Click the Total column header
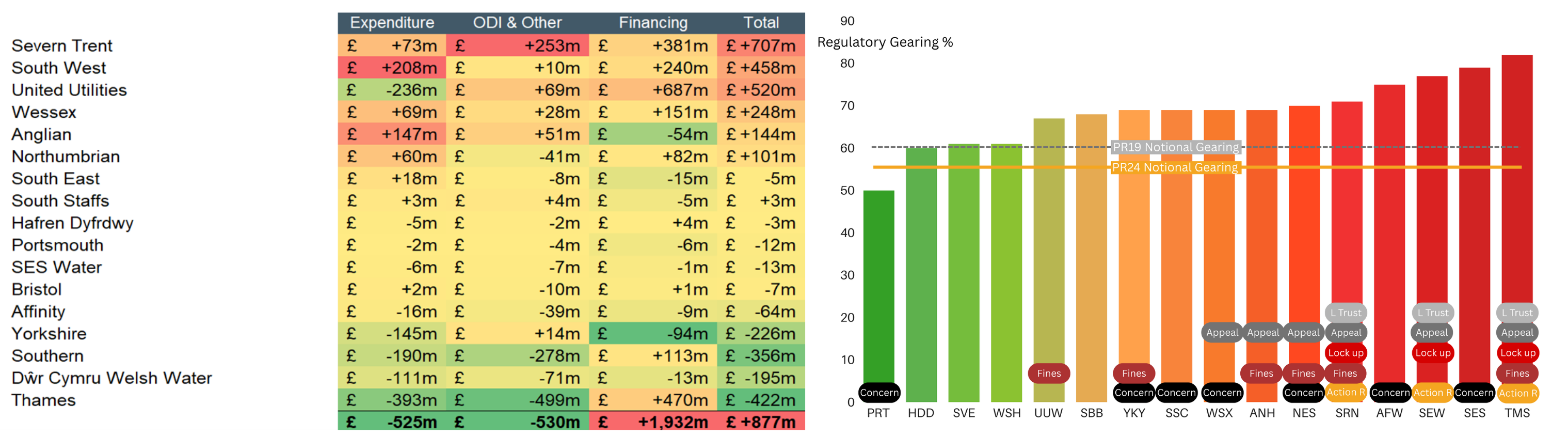The width and height of the screenshot is (1568, 436). (761, 23)
